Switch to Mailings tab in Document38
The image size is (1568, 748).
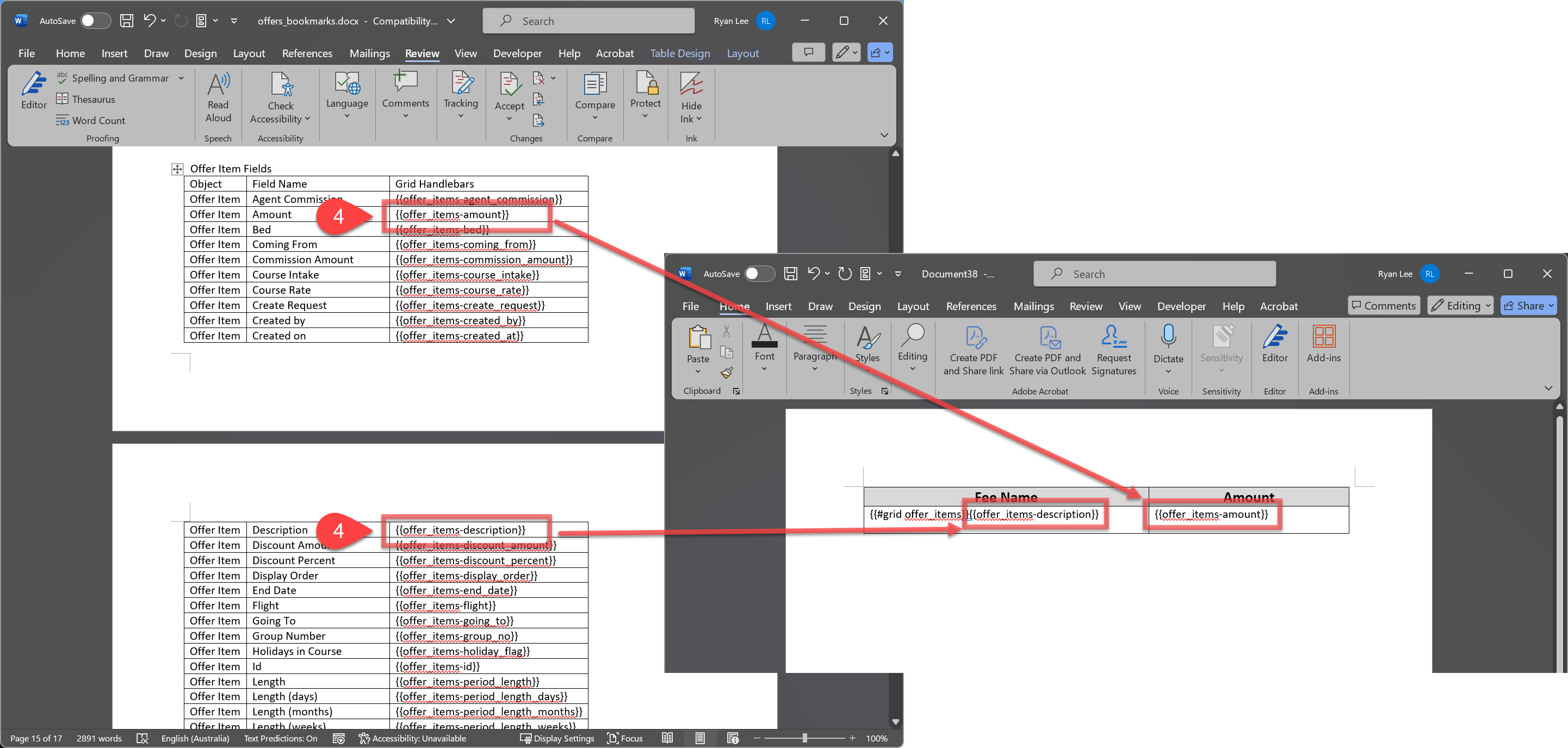point(1033,306)
